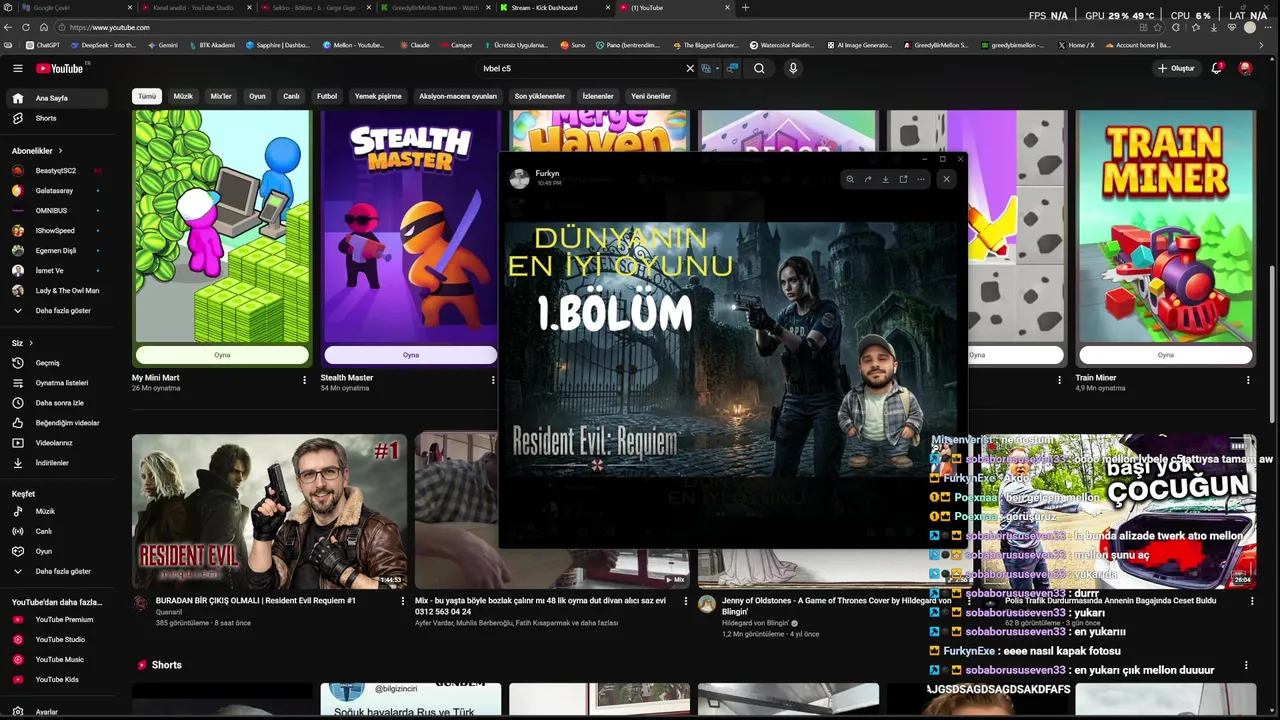Open Daha sonra izle list
This screenshot has width=1280, height=720.
click(x=57, y=403)
